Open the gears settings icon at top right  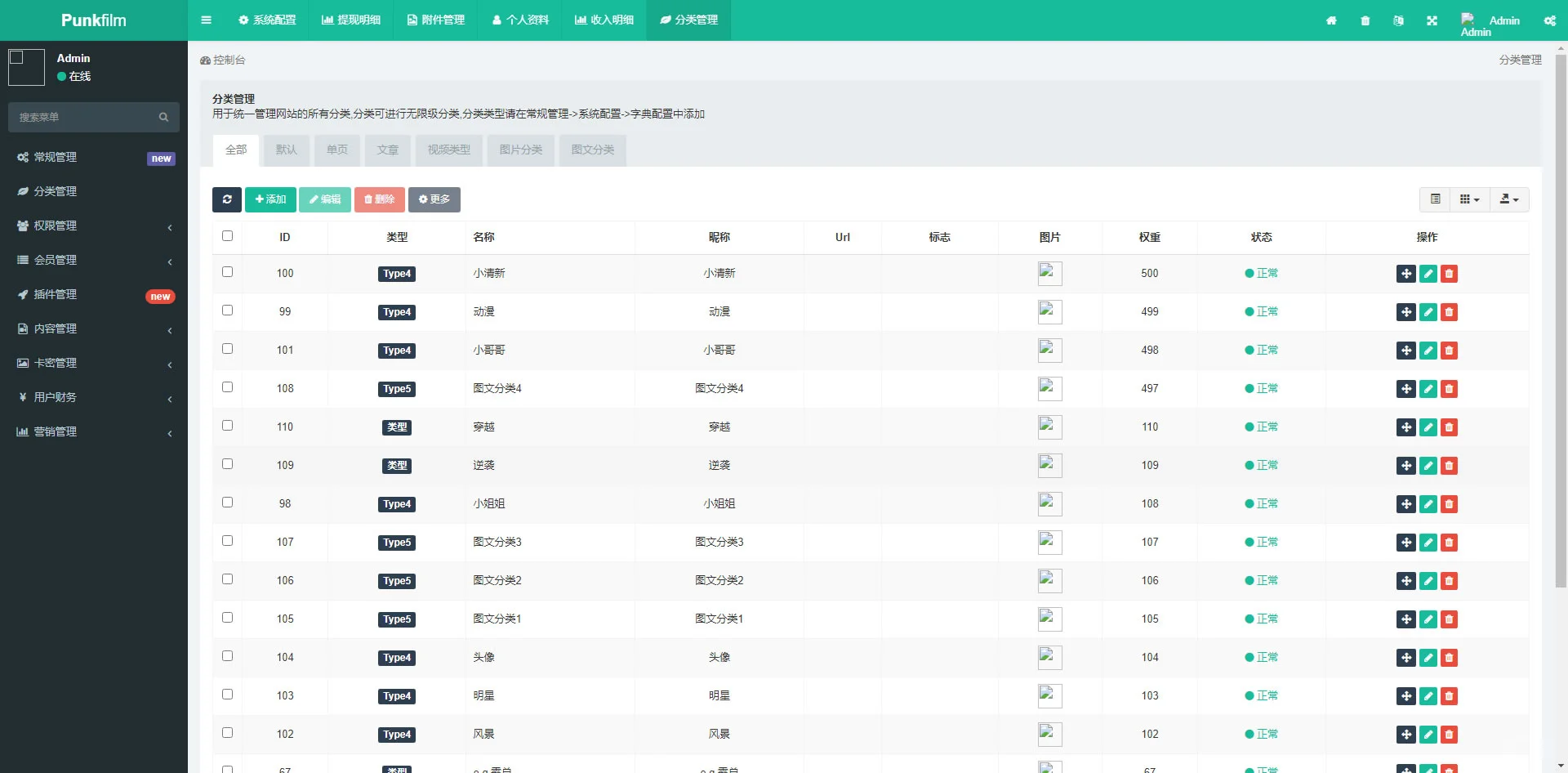[x=1549, y=20]
